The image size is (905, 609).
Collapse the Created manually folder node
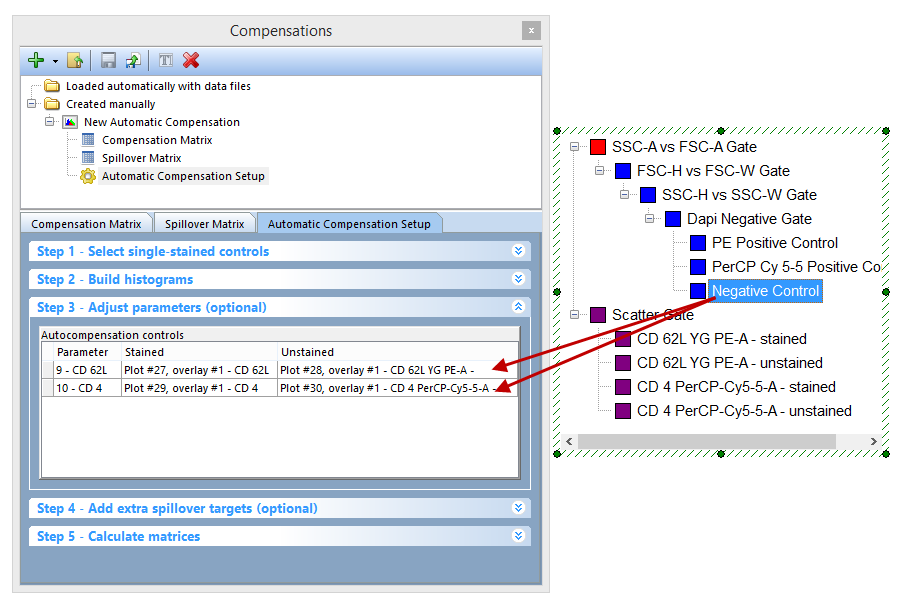tap(32, 104)
